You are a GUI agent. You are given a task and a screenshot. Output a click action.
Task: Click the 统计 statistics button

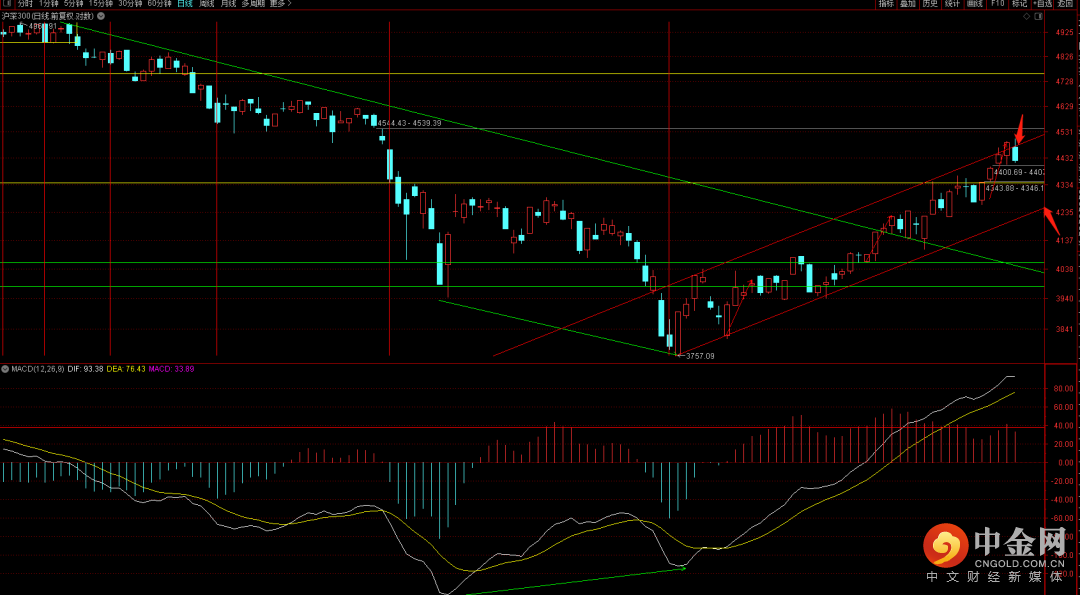click(x=953, y=3)
